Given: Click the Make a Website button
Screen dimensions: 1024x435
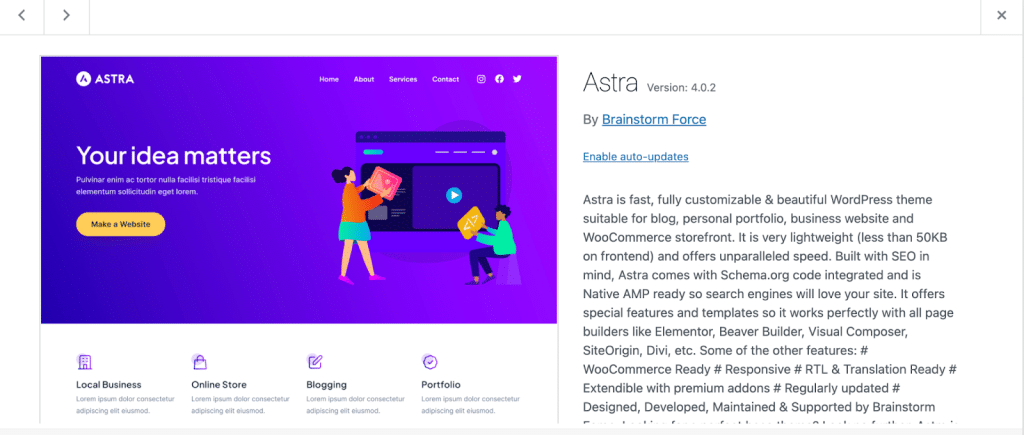Looking at the screenshot, I should point(121,224).
